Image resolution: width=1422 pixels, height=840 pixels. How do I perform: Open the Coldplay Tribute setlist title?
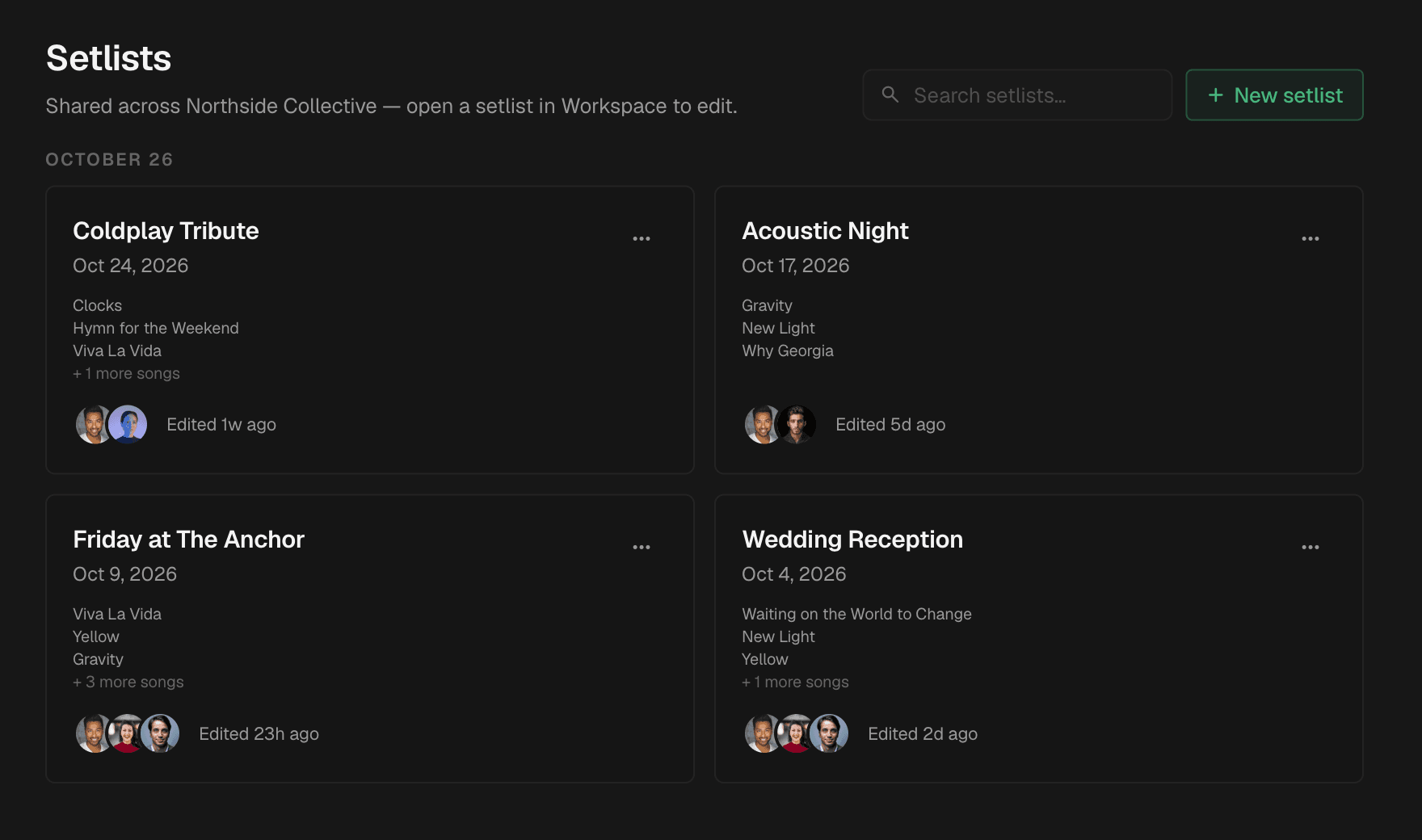point(166,231)
